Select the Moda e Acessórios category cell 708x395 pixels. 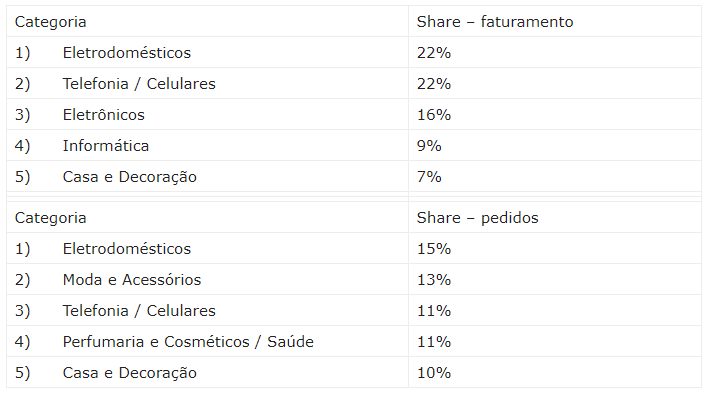(x=207, y=279)
